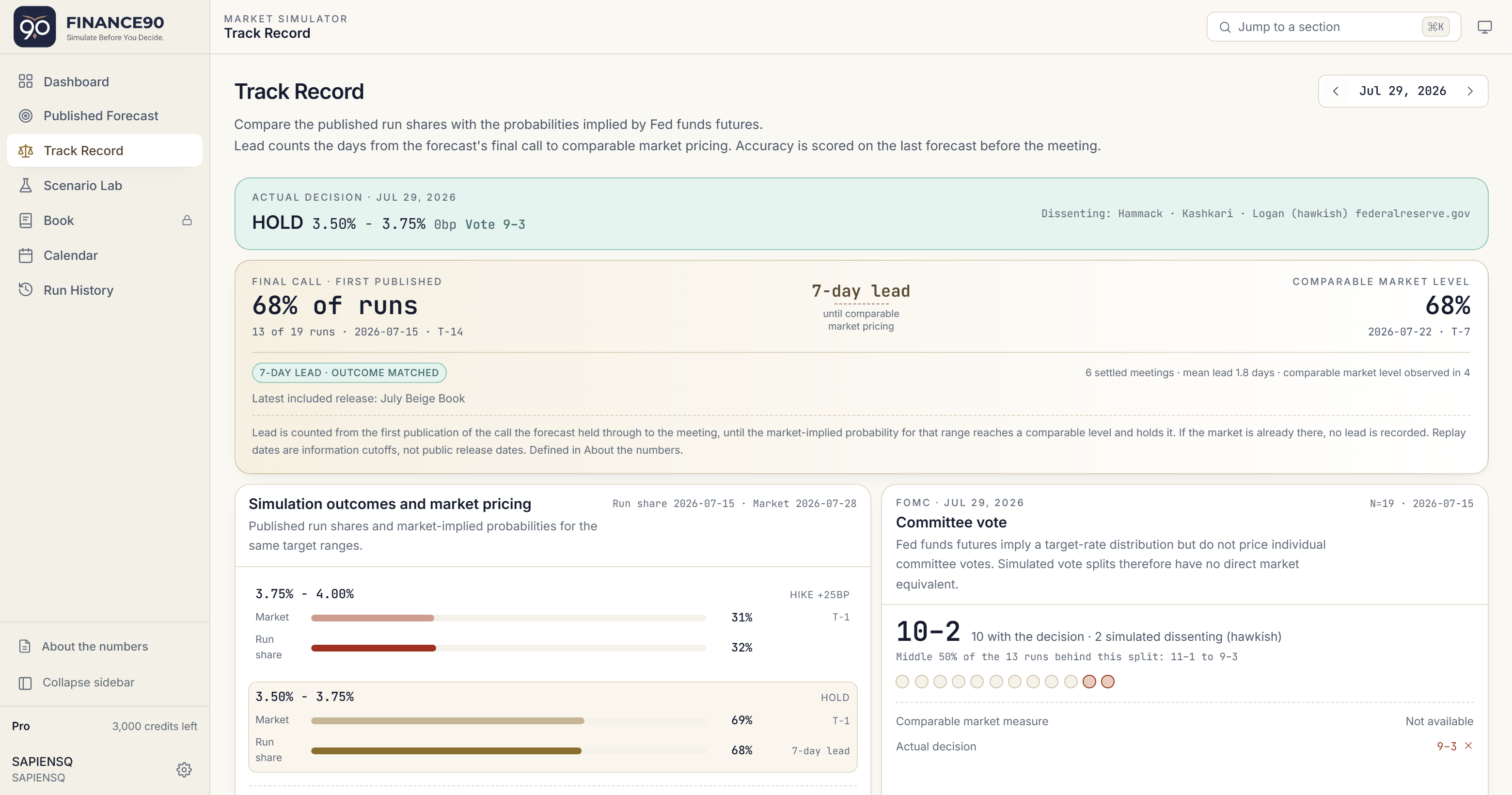Click the ⌘K shortcut badge
Image resolution: width=1512 pixels, height=795 pixels.
coord(1436,27)
